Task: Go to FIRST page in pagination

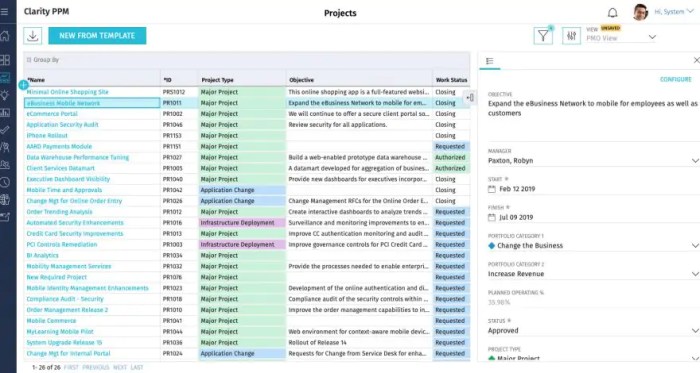Action: [x=71, y=367]
